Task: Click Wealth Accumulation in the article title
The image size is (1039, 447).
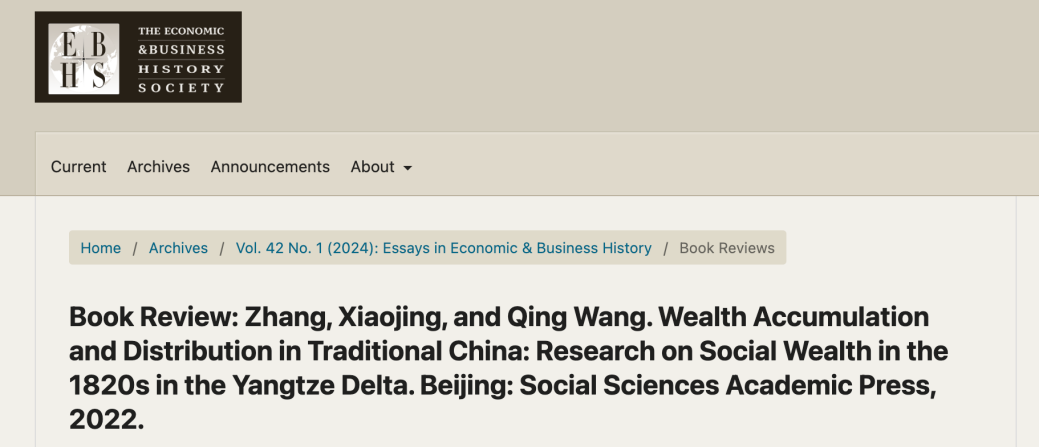Action: (x=817, y=318)
